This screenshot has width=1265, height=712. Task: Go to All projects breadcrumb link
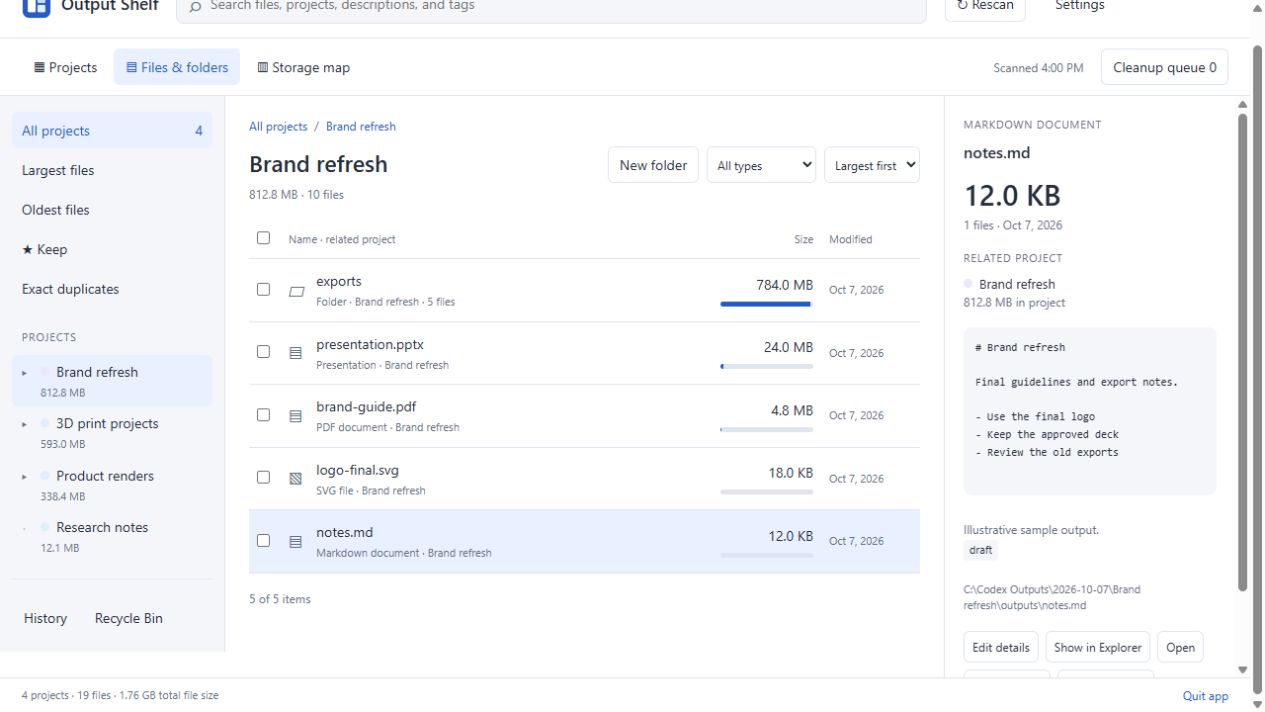pos(278,127)
